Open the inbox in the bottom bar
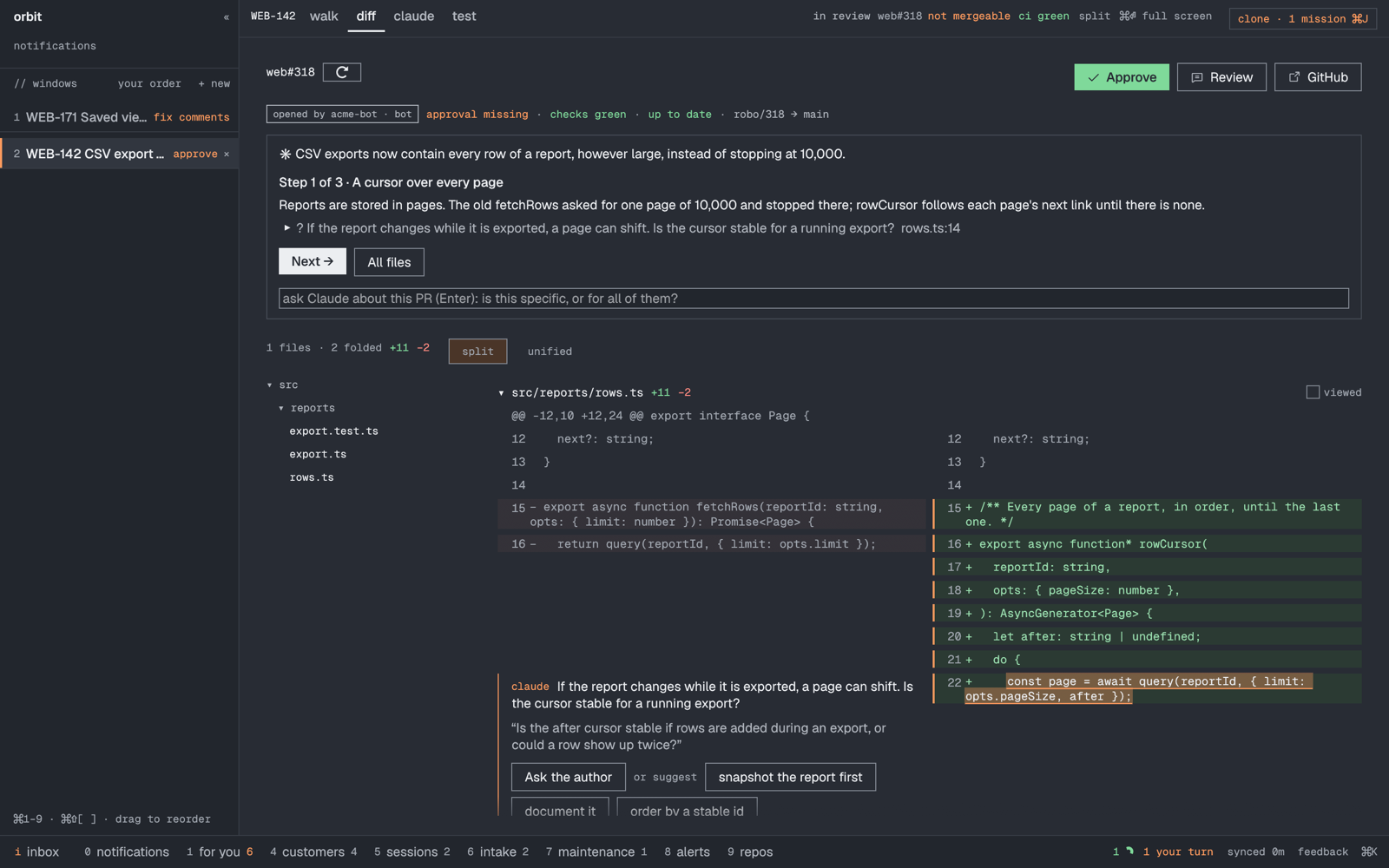The height and width of the screenshot is (868, 1389). click(36, 852)
